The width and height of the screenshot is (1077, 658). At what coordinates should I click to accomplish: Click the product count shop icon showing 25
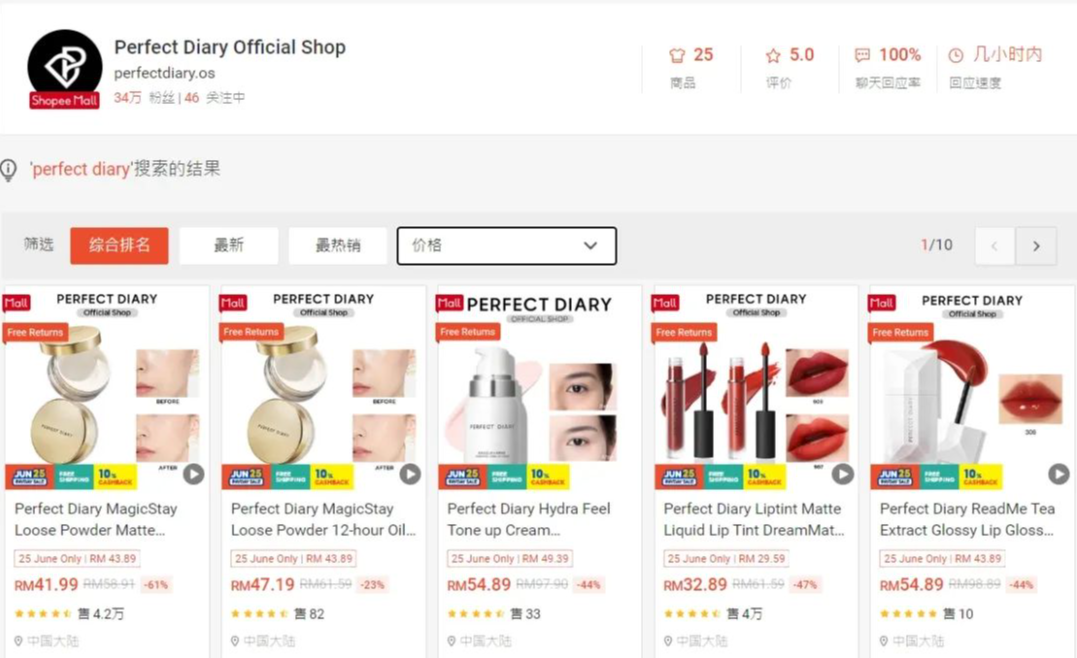click(x=677, y=55)
